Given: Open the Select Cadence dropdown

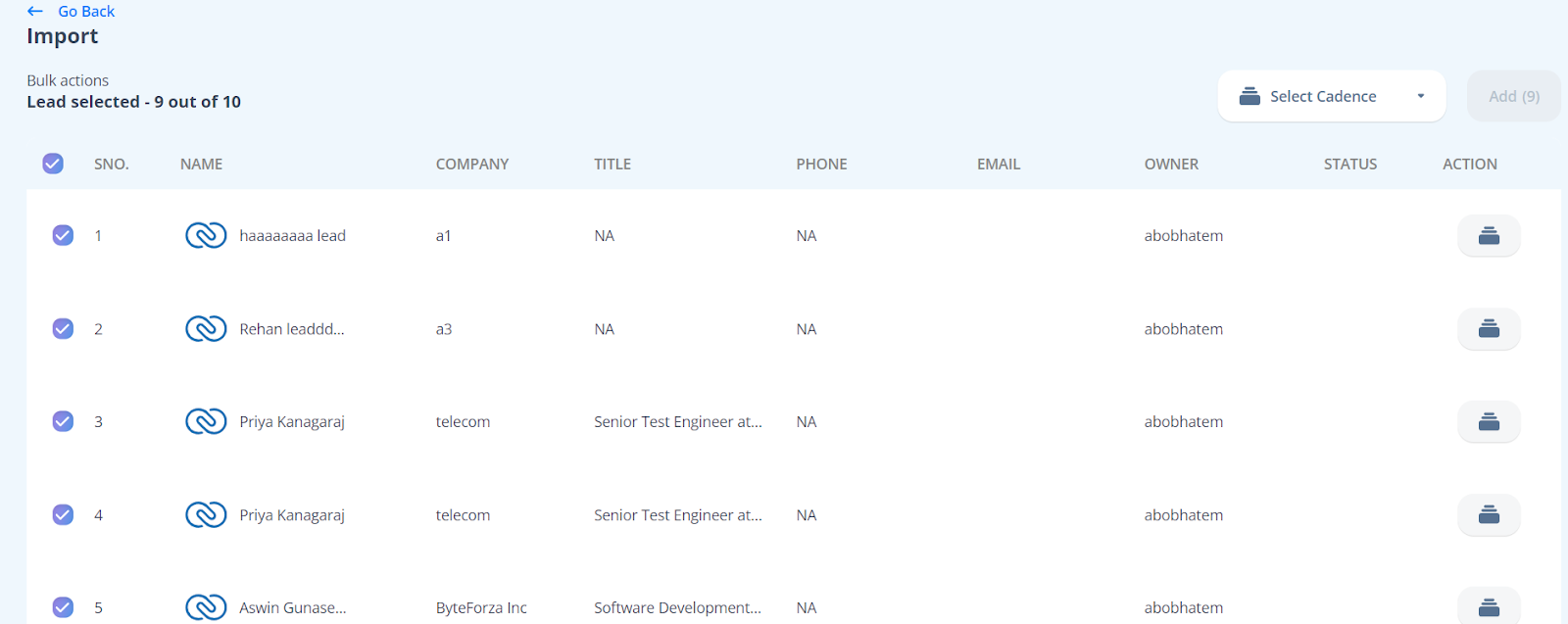Looking at the screenshot, I should tap(1323, 96).
